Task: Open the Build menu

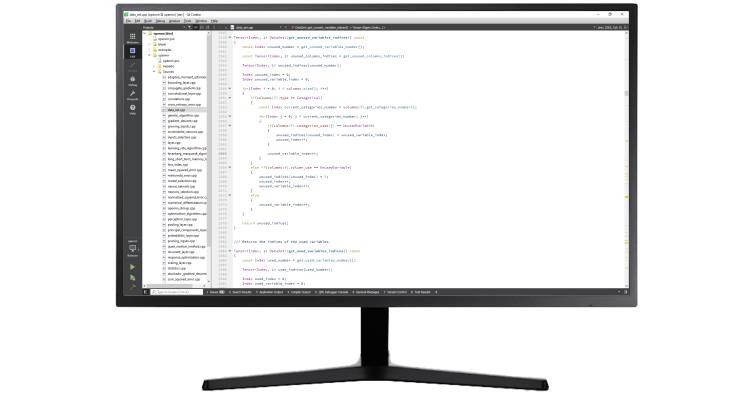Action: 148,21
